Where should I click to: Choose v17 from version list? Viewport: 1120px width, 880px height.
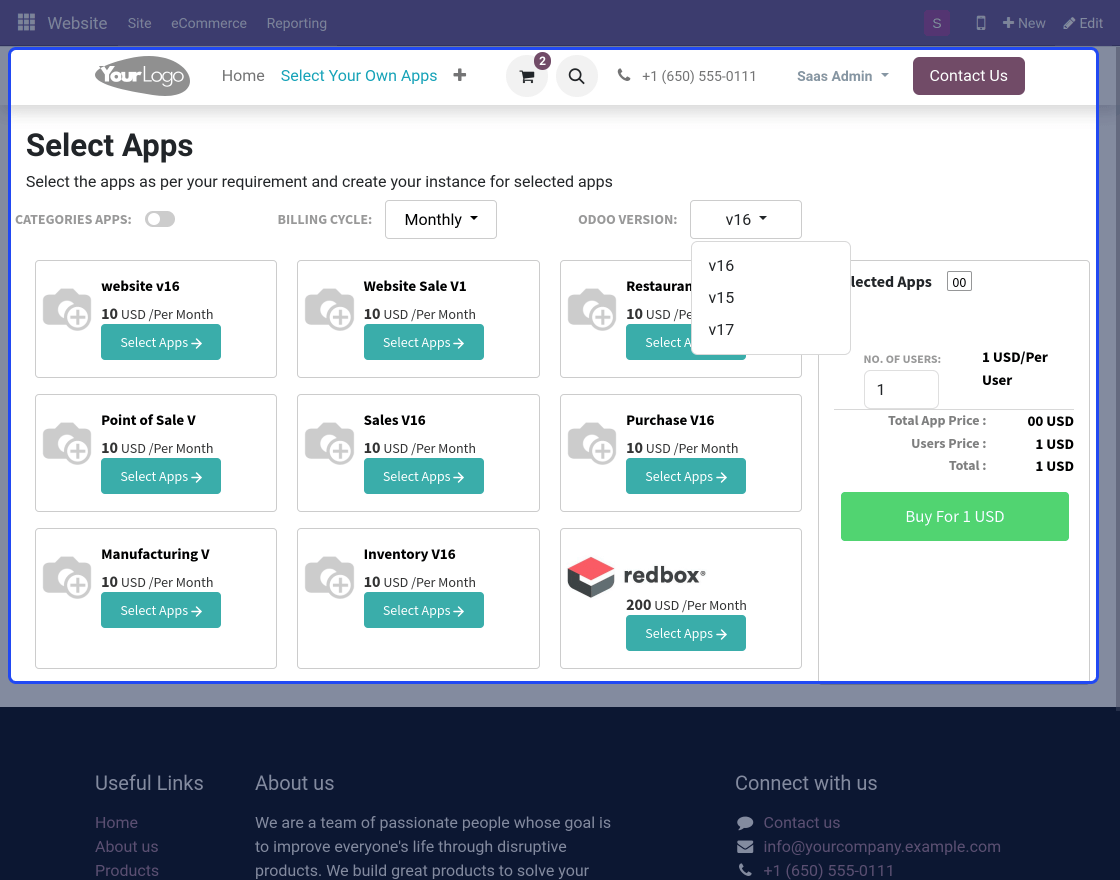771,330
